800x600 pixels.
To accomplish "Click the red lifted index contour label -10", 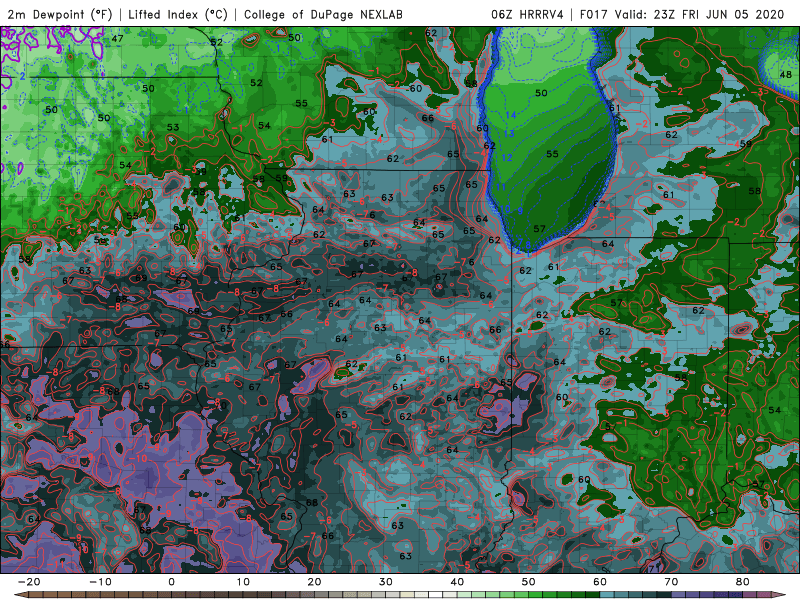I will (x=138, y=458).
